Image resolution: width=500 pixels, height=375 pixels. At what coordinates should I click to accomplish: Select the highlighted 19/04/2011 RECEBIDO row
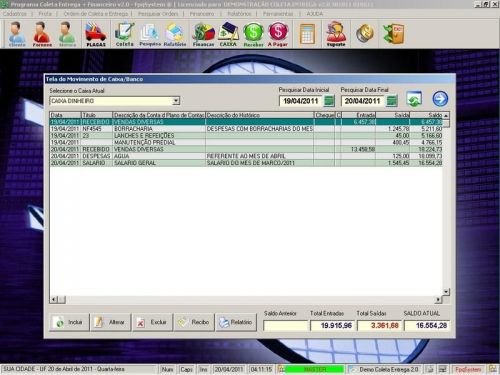pos(246,122)
